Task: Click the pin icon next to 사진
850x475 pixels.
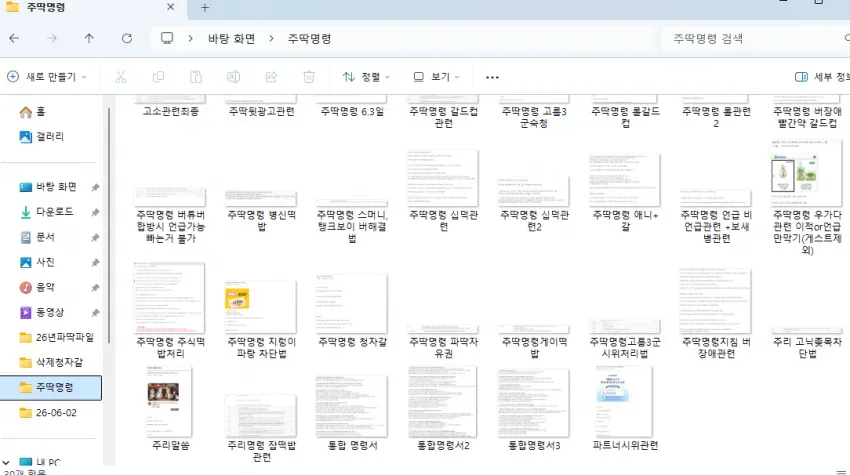Action: coord(95,263)
